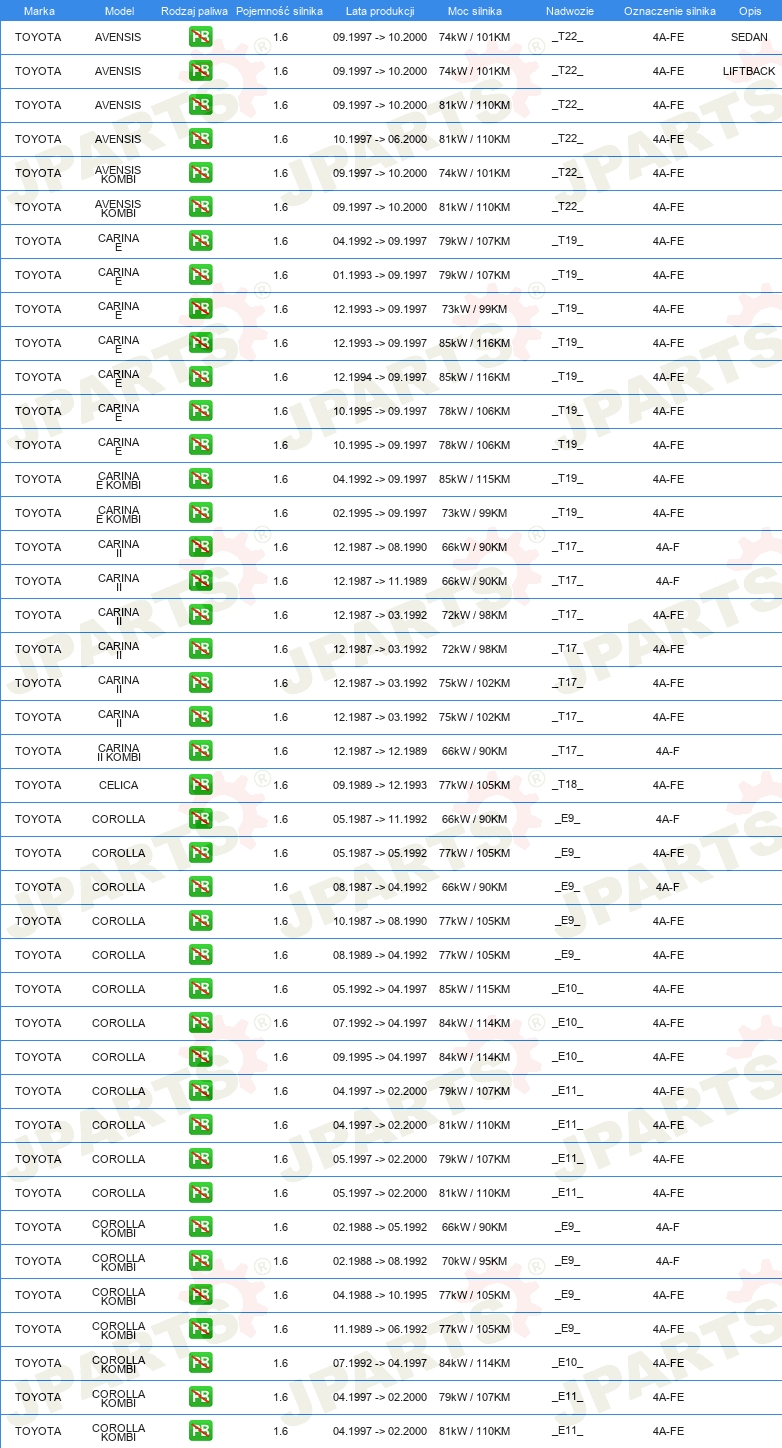Select the 09.1989 -> 12.1993 production years cell
The height and width of the screenshot is (1448, 782).
tap(380, 785)
